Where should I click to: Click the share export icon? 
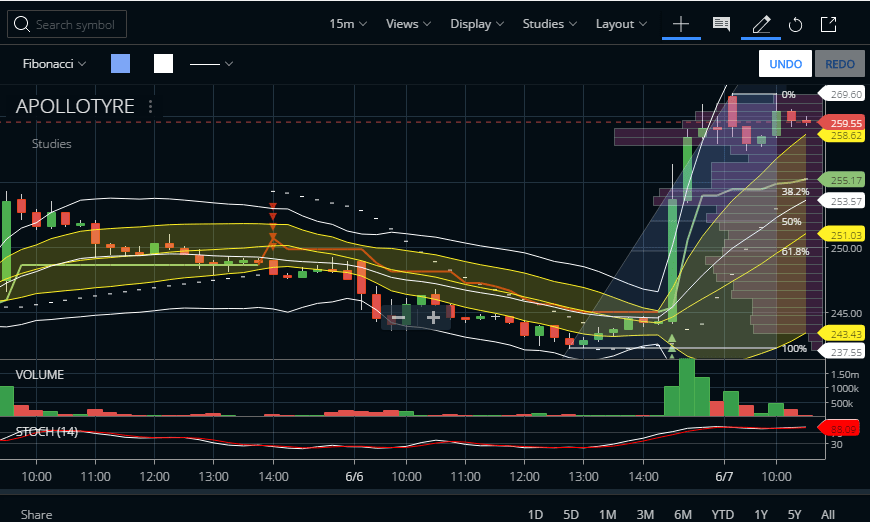coord(828,24)
